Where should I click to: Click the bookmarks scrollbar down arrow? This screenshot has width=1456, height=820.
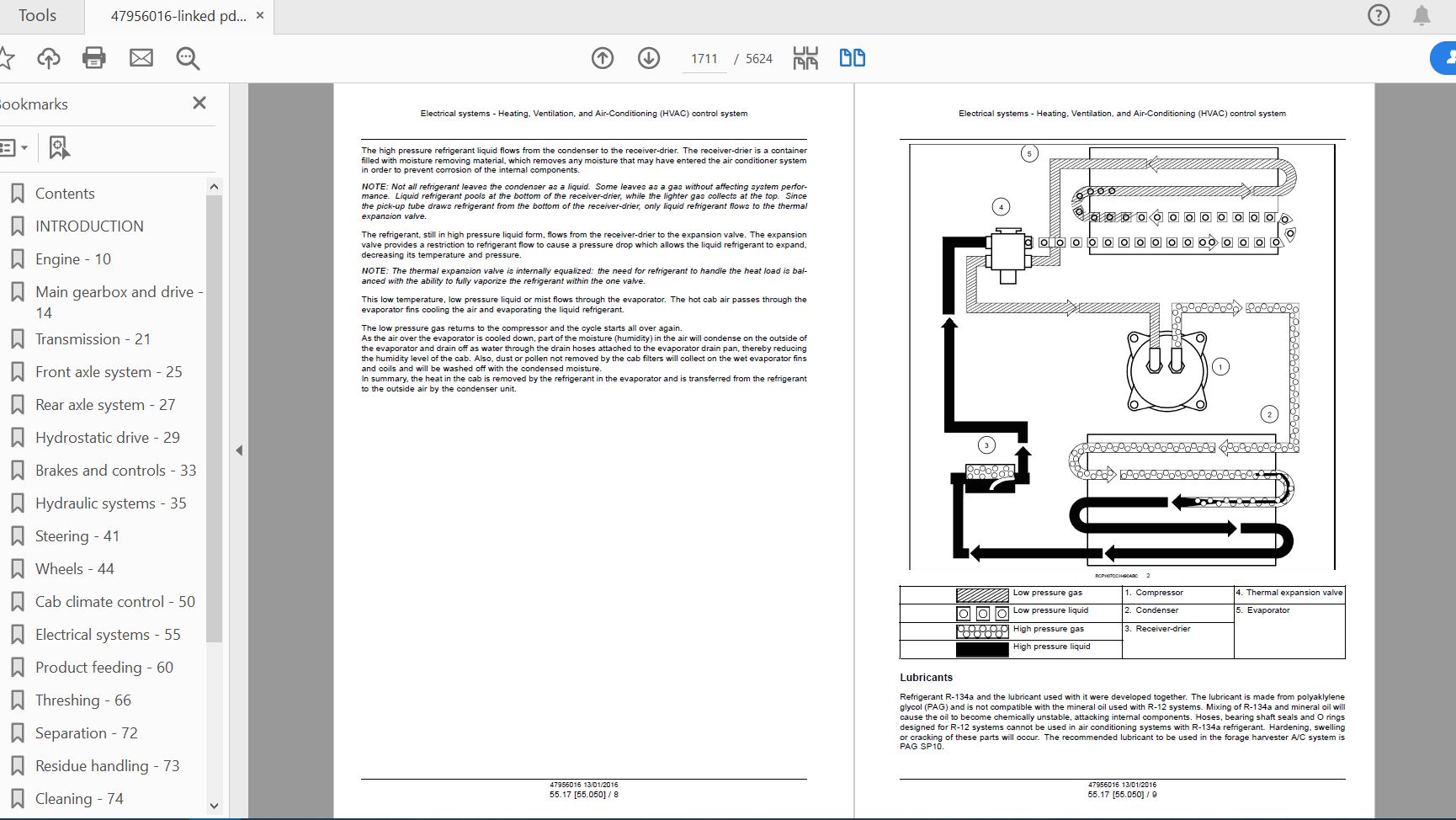[214, 806]
